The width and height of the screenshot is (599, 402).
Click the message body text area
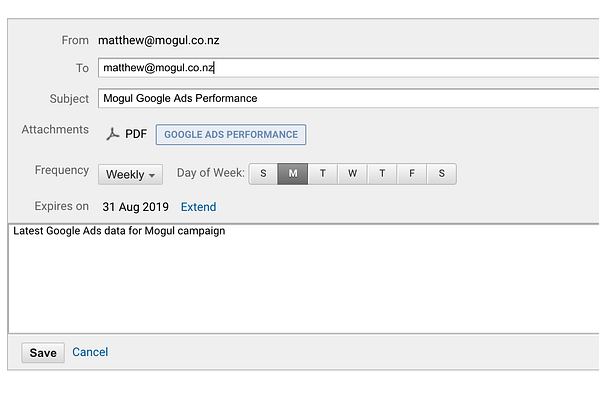[304, 279]
